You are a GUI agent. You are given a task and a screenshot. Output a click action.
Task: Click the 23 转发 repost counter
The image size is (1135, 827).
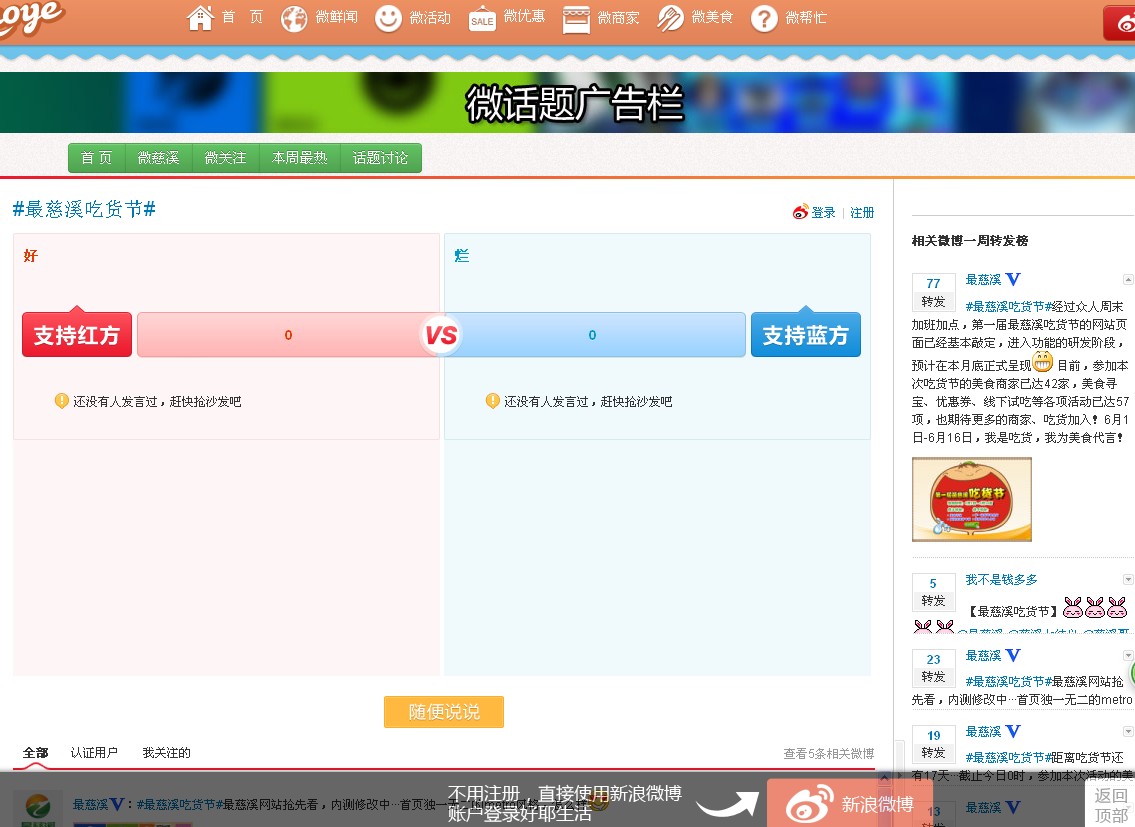(934, 668)
